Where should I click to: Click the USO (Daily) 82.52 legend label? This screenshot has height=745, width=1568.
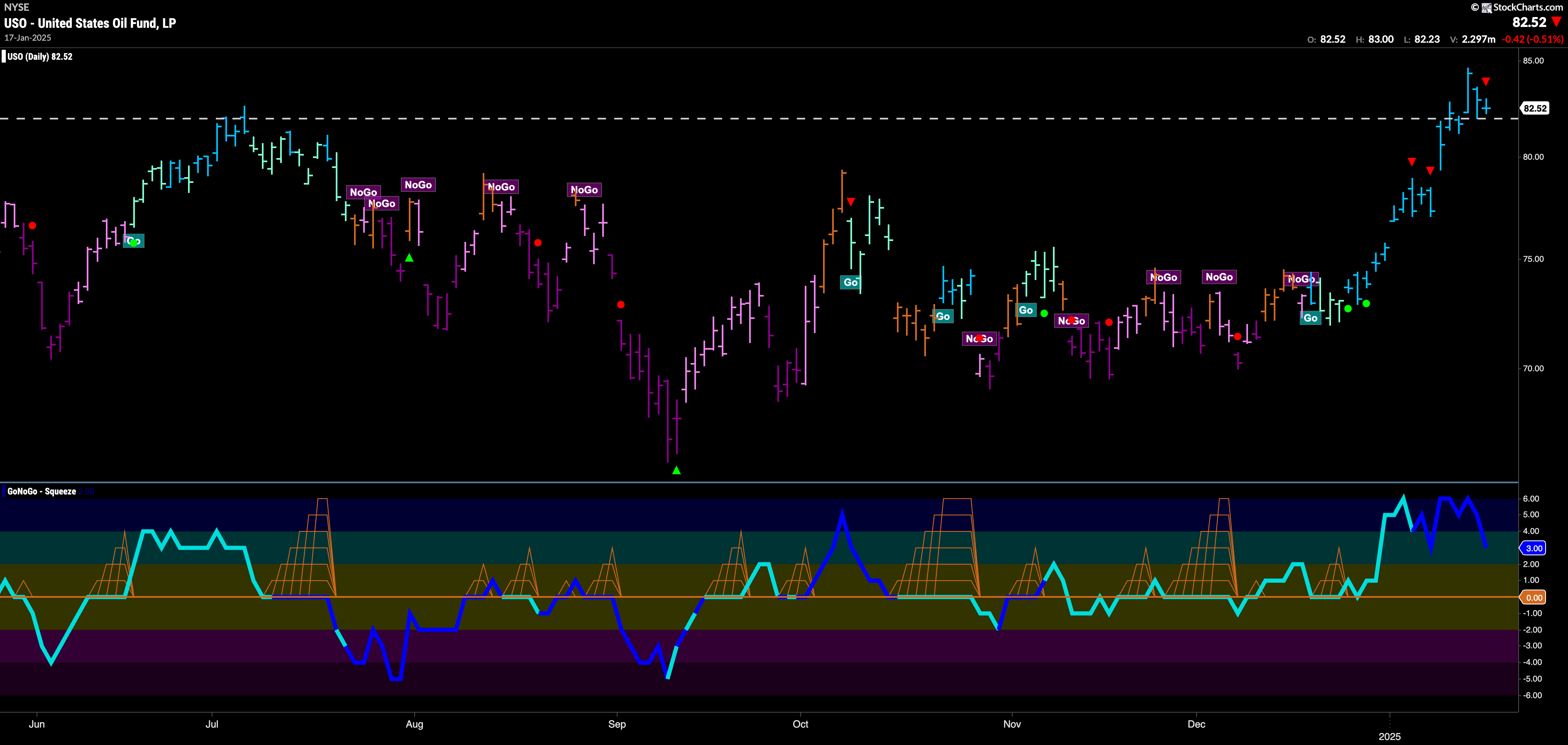39,56
